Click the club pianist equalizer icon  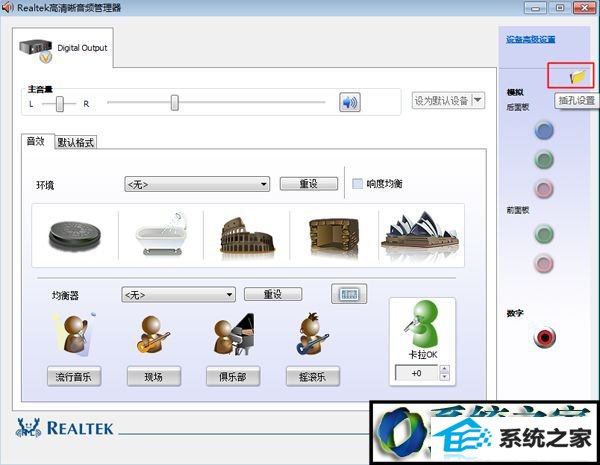[x=233, y=334]
